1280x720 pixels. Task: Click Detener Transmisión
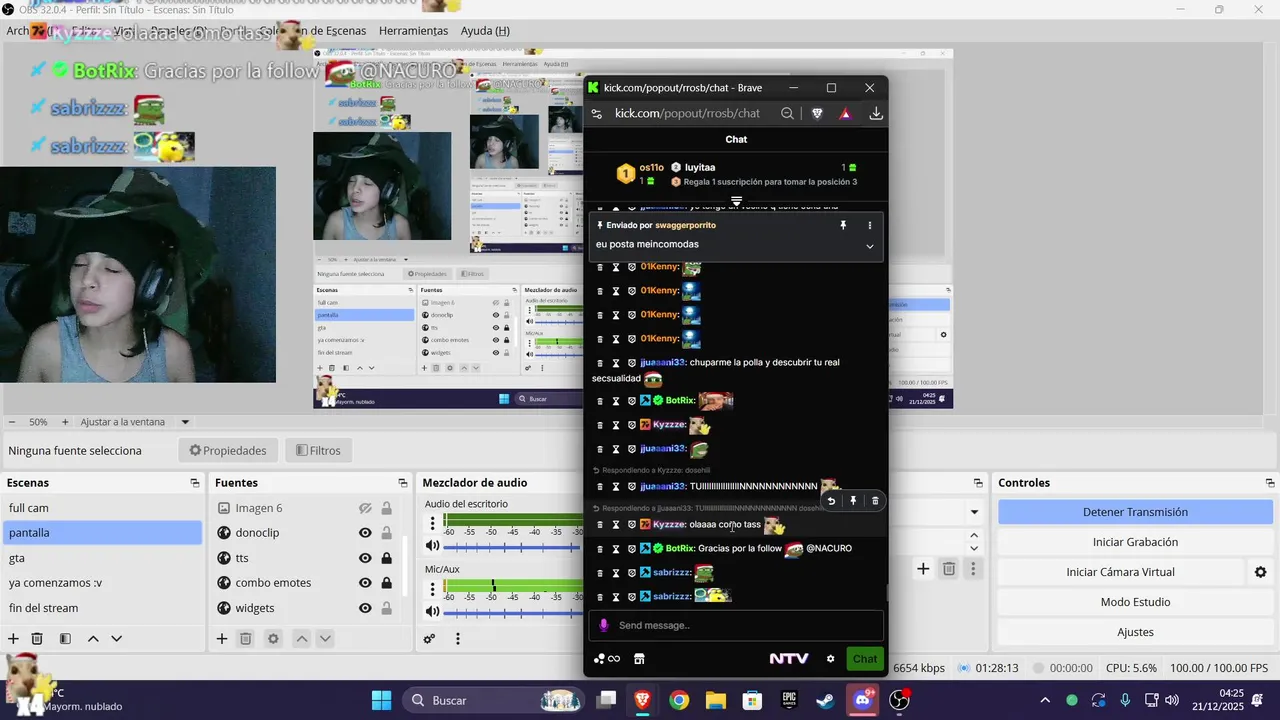pyautogui.click(x=1135, y=512)
